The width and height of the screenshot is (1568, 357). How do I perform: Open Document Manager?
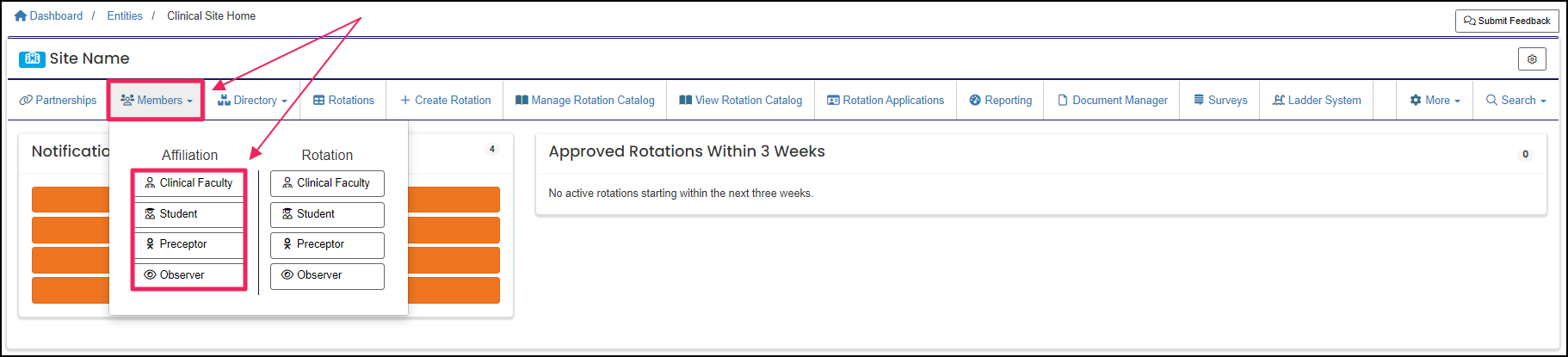[1112, 100]
